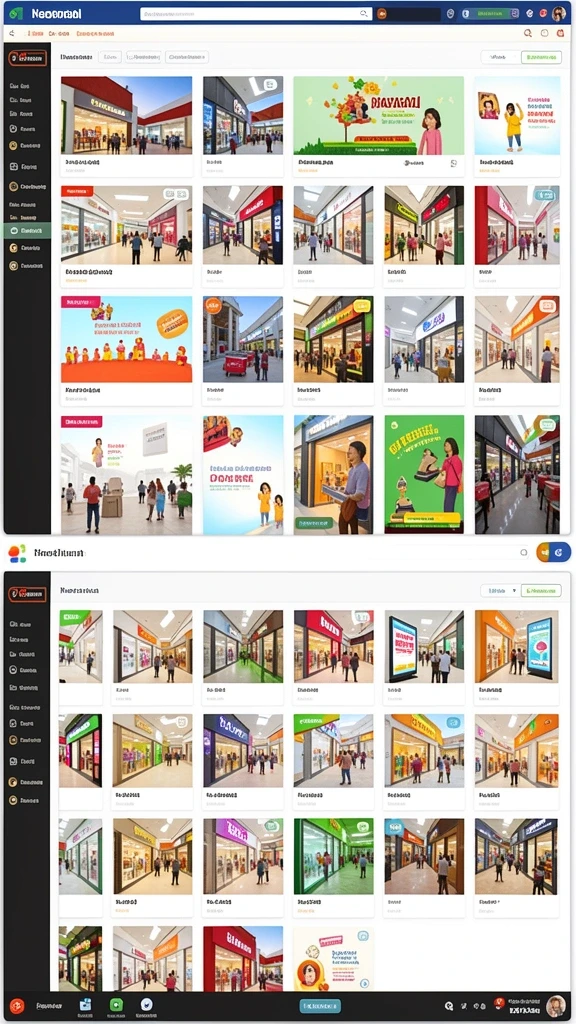The width and height of the screenshot is (576, 1024).
Task: Open the digital signage kiosk thumbnail in lower gallery
Action: pyautogui.click(x=424, y=647)
